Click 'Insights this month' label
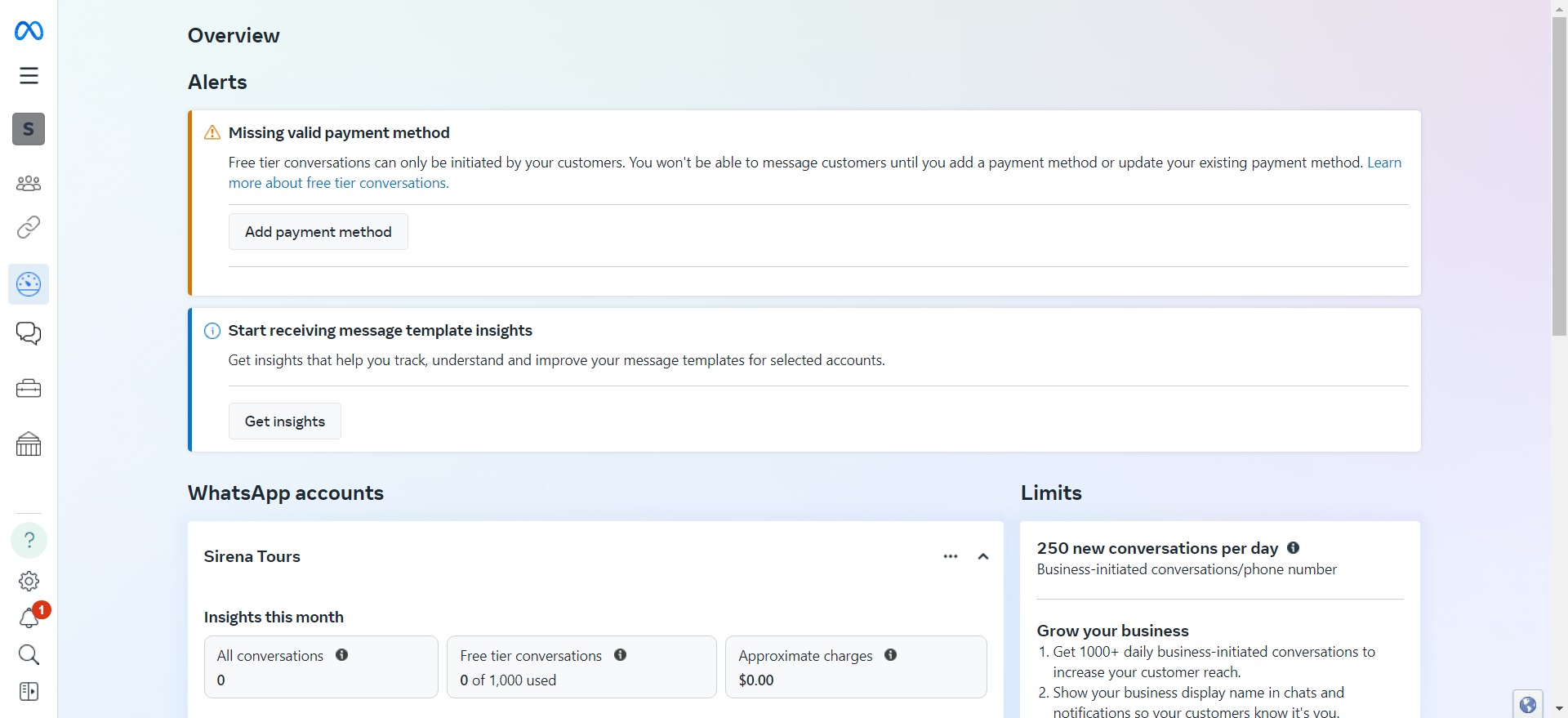1568x718 pixels. point(274,618)
